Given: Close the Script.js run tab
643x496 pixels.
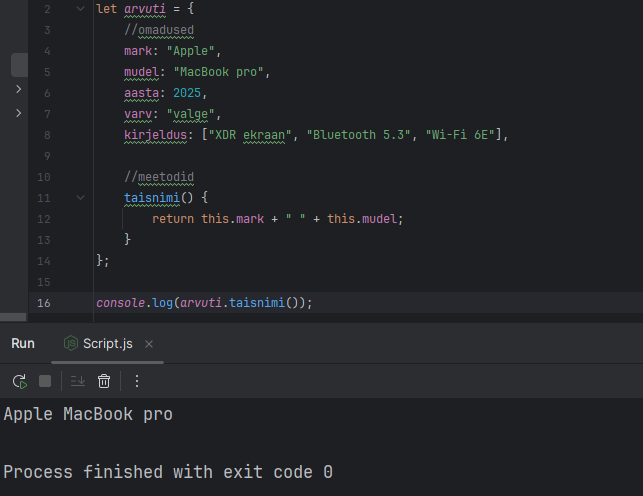Looking at the screenshot, I should click(149, 344).
